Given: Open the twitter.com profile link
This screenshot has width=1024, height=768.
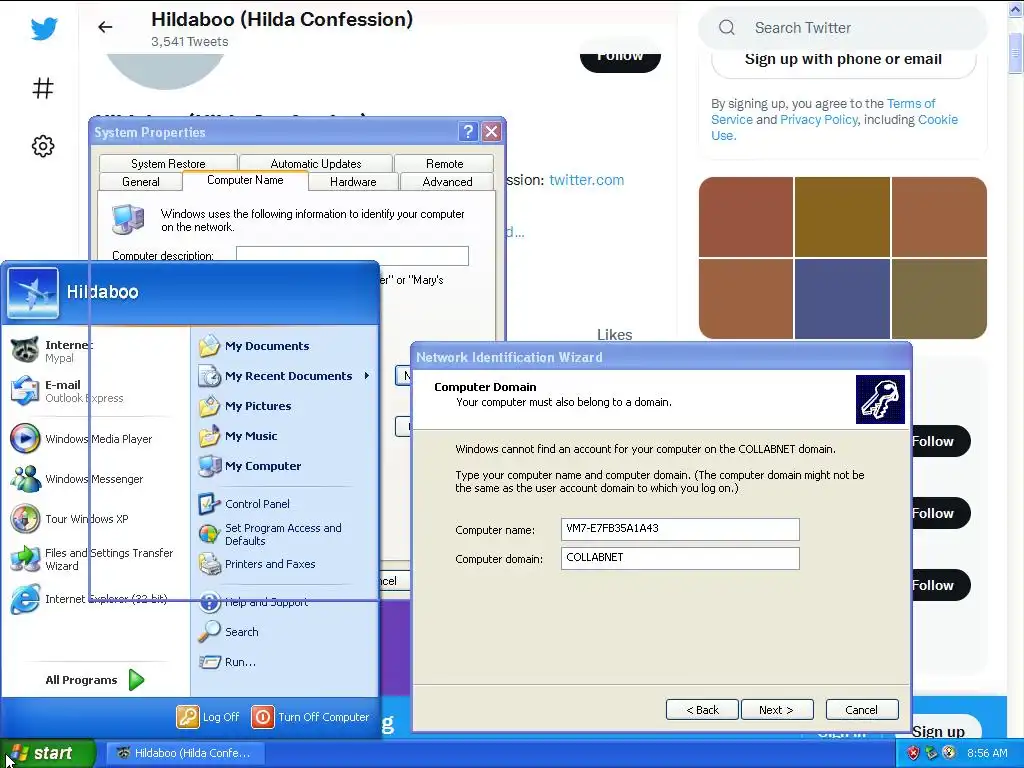Looking at the screenshot, I should click(586, 180).
